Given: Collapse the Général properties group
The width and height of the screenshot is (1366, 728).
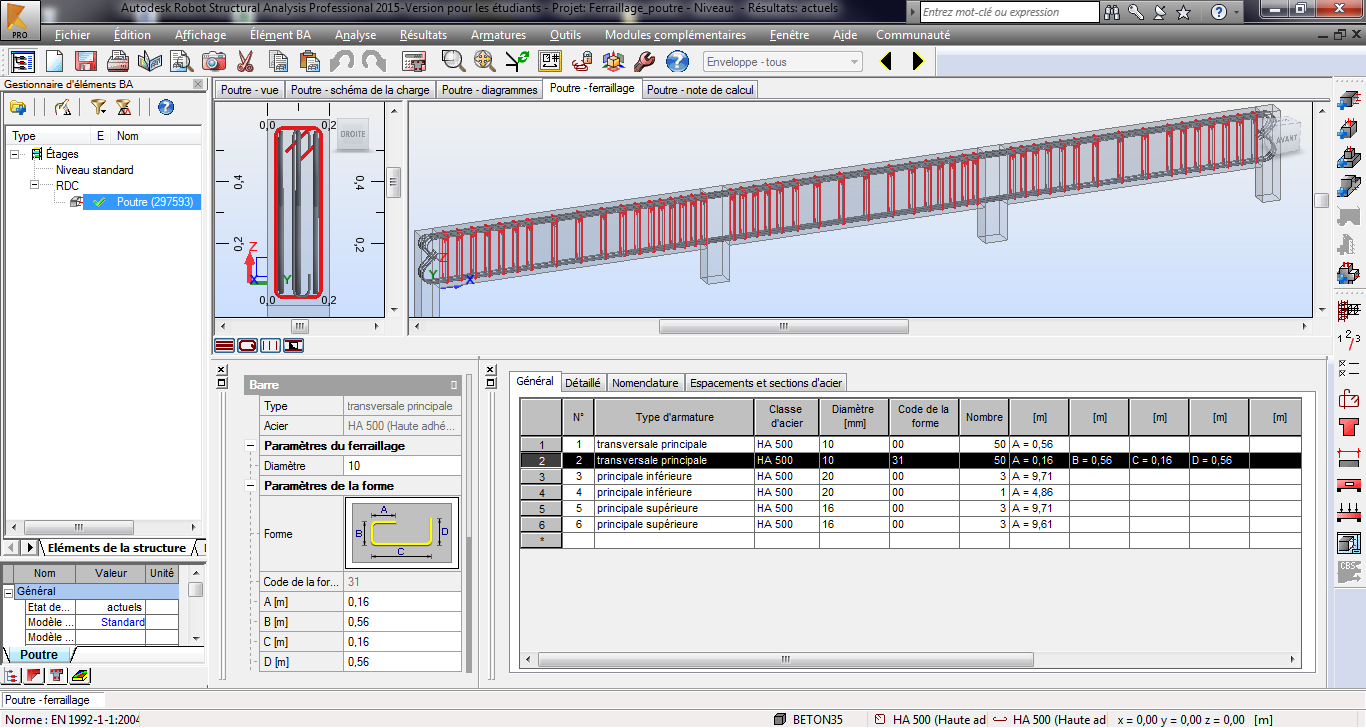Looking at the screenshot, I should click(9, 592).
